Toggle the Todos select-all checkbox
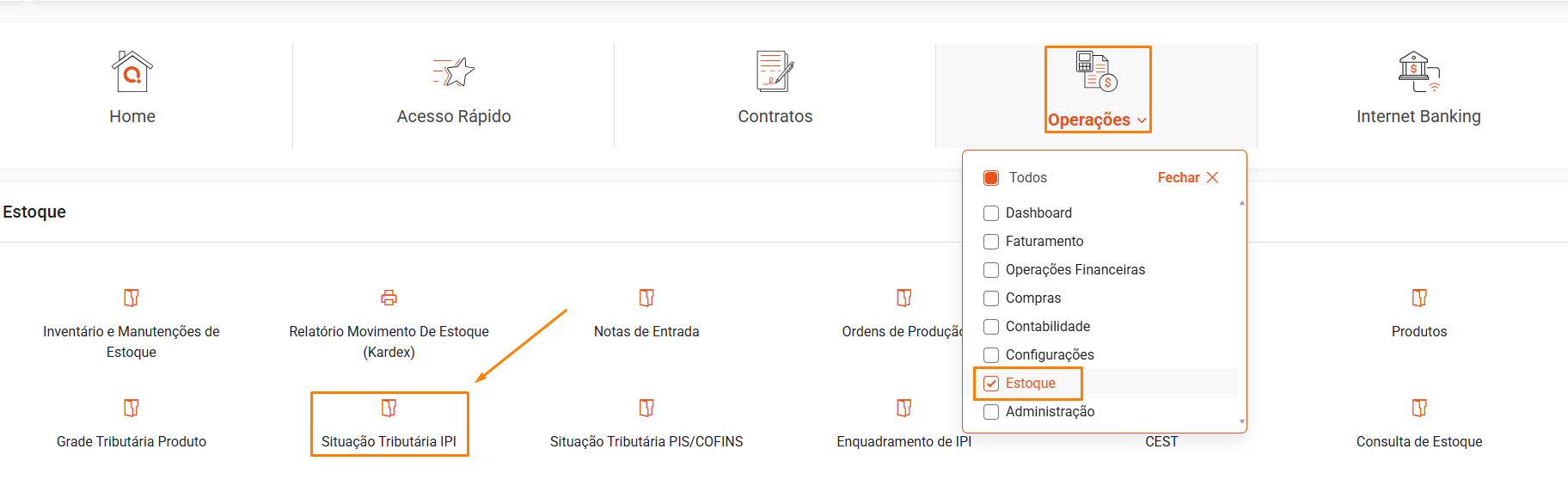The height and width of the screenshot is (492, 1568). pyautogui.click(x=991, y=178)
